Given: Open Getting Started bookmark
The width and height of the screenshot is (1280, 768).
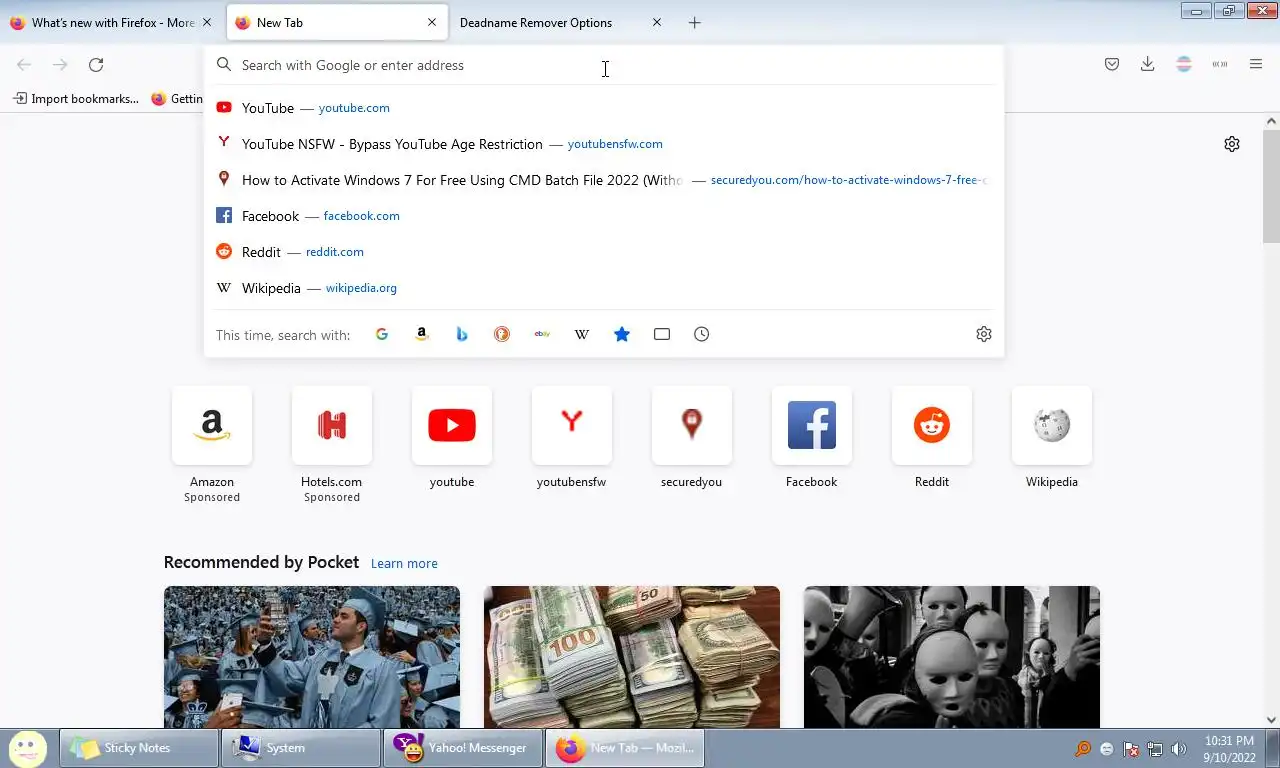Looking at the screenshot, I should [x=177, y=99].
